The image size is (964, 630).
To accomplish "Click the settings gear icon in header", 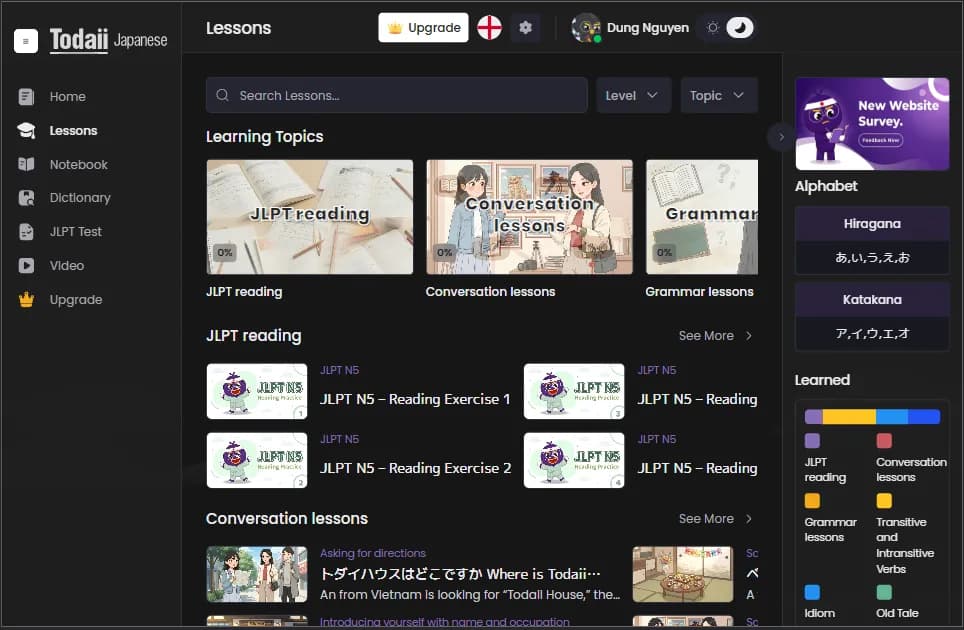I will pyautogui.click(x=526, y=28).
